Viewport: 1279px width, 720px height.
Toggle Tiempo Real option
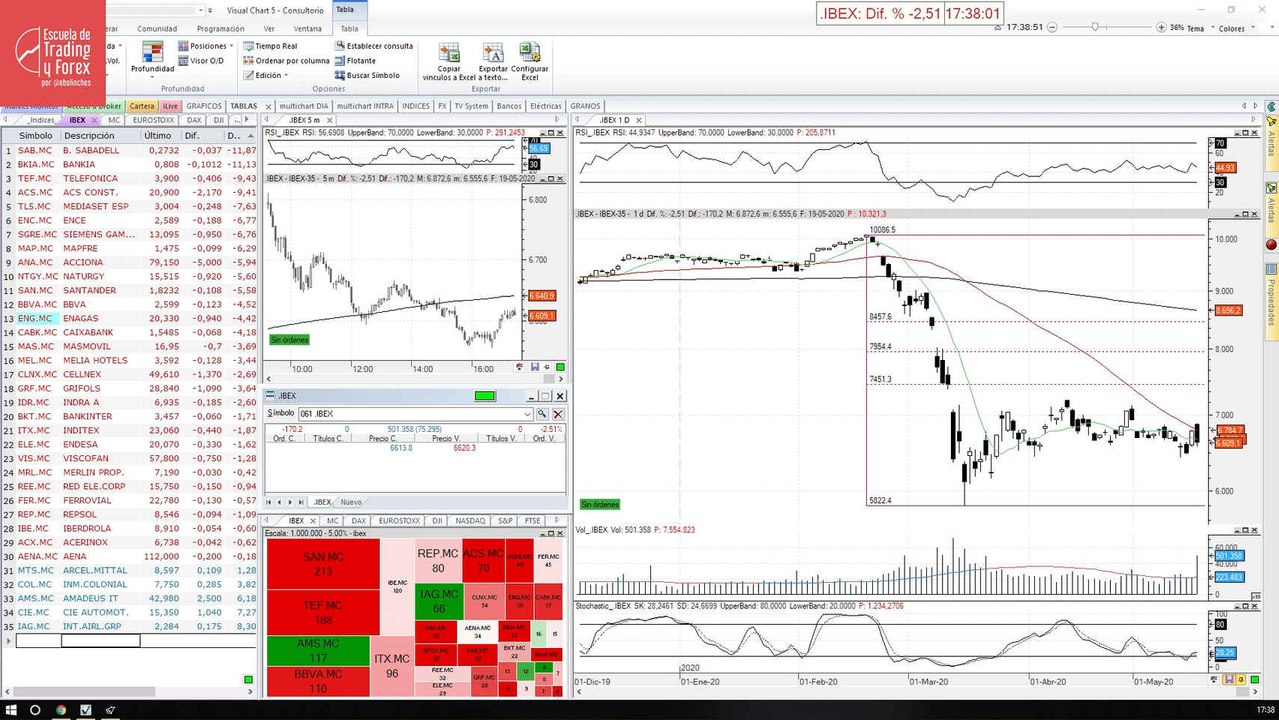(x=269, y=46)
